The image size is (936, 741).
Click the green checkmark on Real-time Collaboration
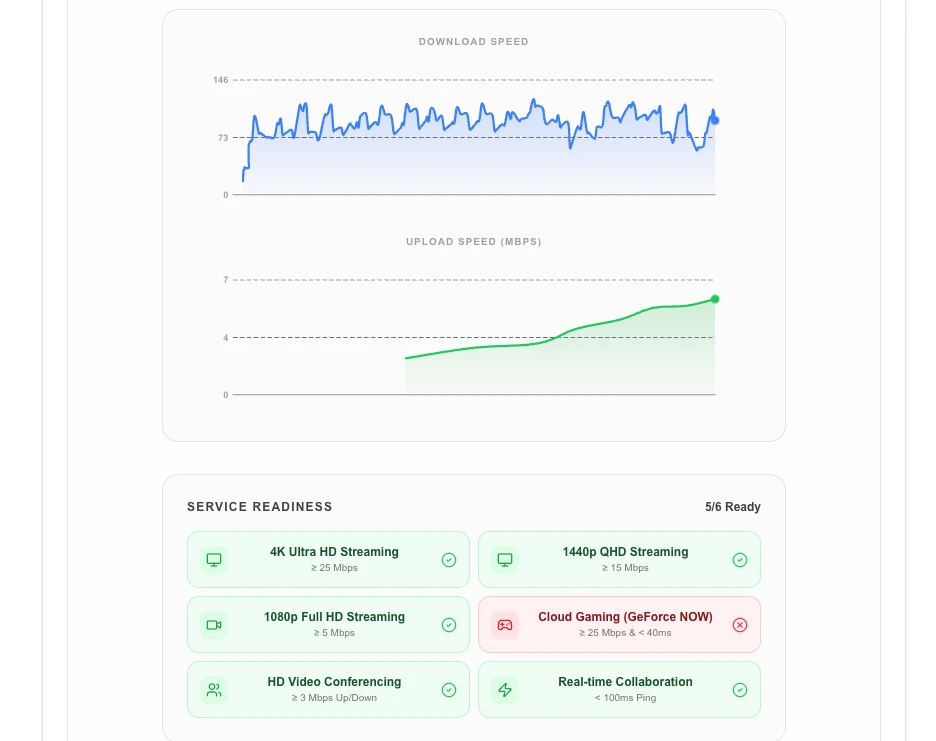point(740,690)
